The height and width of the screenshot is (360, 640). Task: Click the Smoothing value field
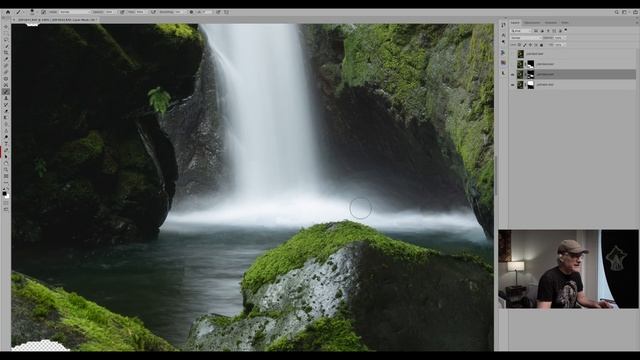179,12
